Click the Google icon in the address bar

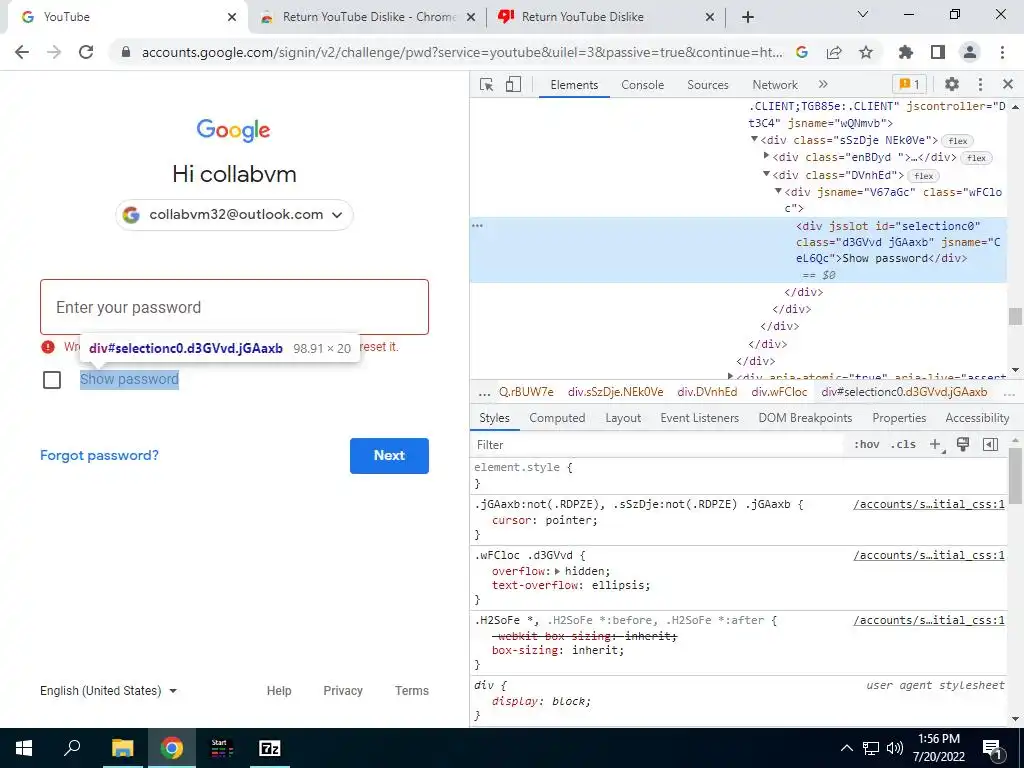pyautogui.click(x=802, y=52)
